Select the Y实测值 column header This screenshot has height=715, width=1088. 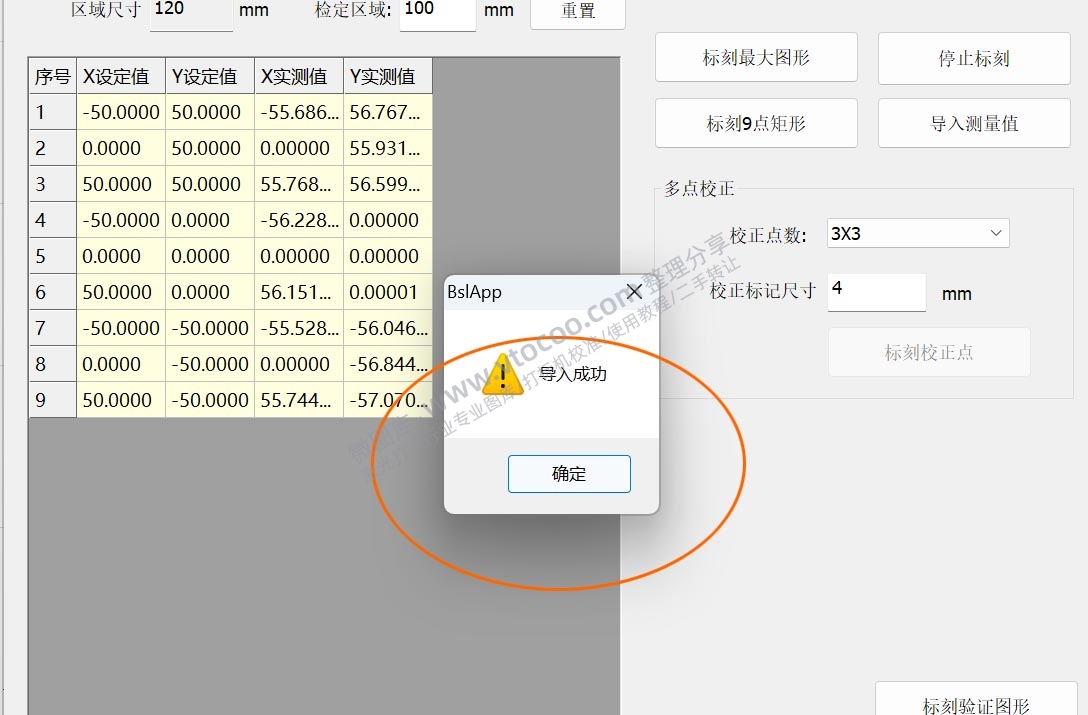pyautogui.click(x=388, y=75)
